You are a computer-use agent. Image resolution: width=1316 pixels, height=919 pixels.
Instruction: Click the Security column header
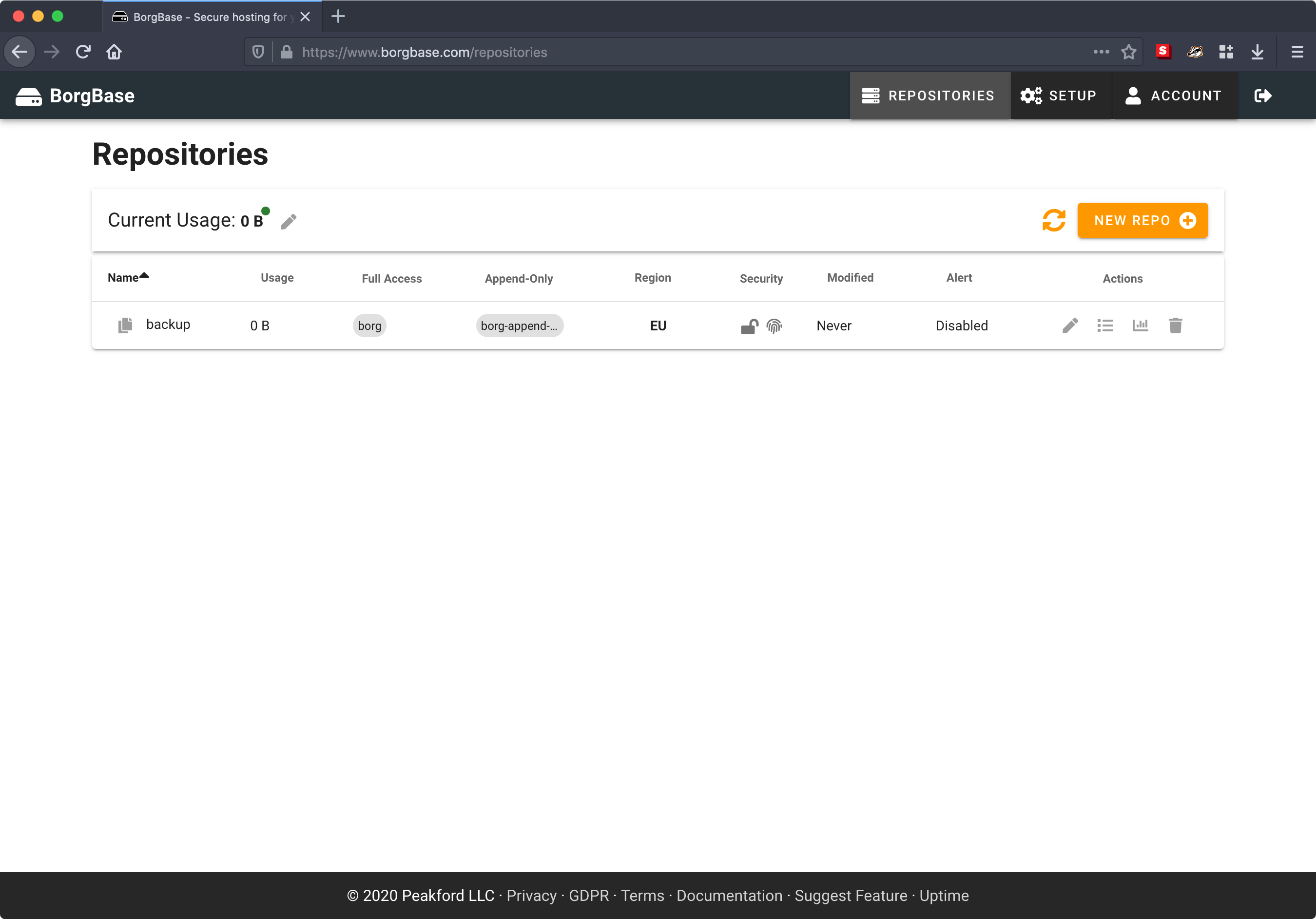coord(761,278)
